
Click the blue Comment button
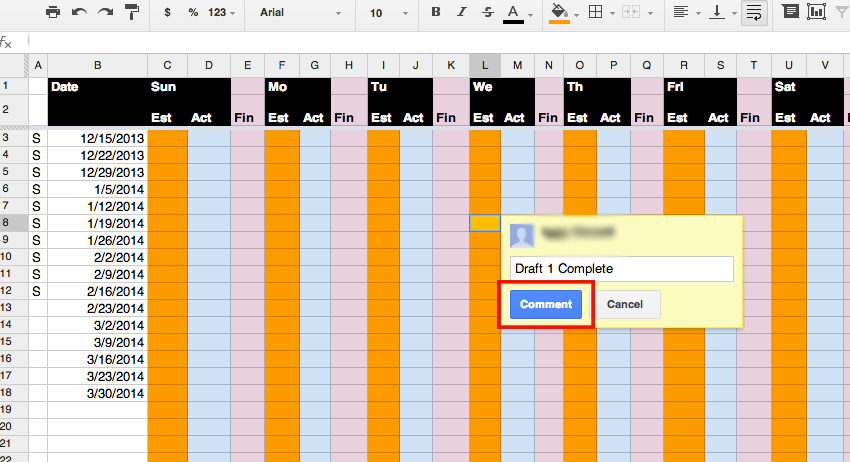[546, 304]
